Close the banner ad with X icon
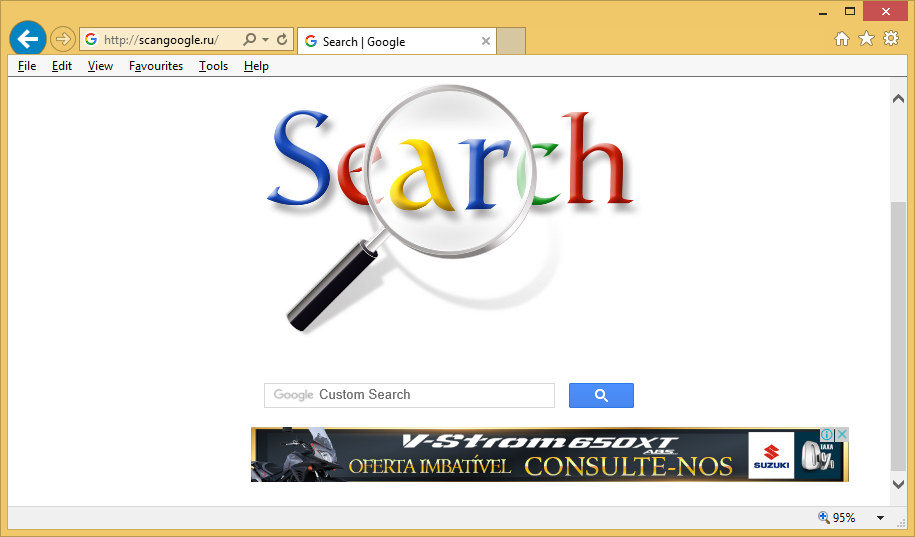Screen dimensions: 915x537 842,434
